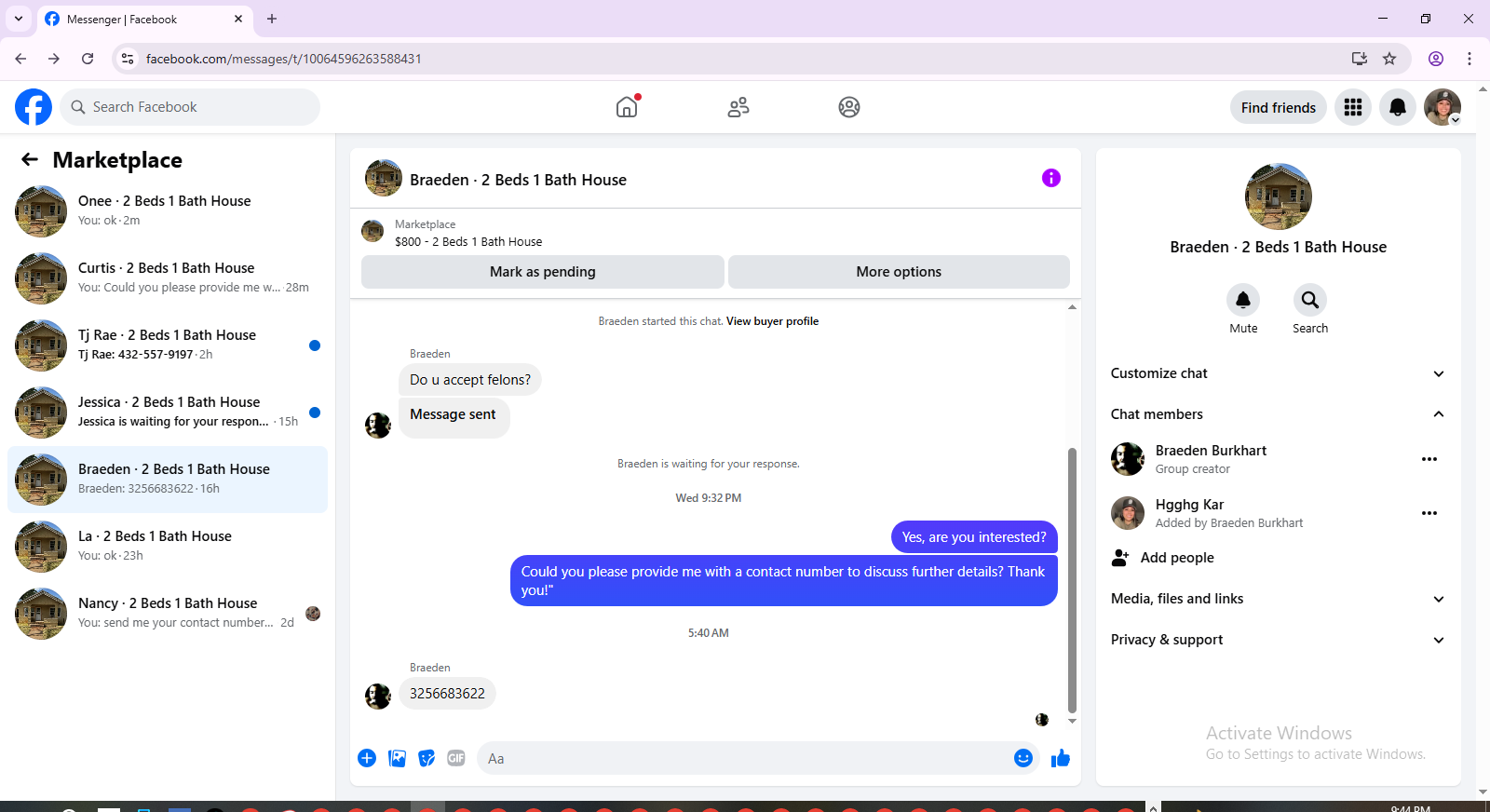The width and height of the screenshot is (1490, 812).
Task: Open the Notifications bell
Action: [x=1398, y=107]
